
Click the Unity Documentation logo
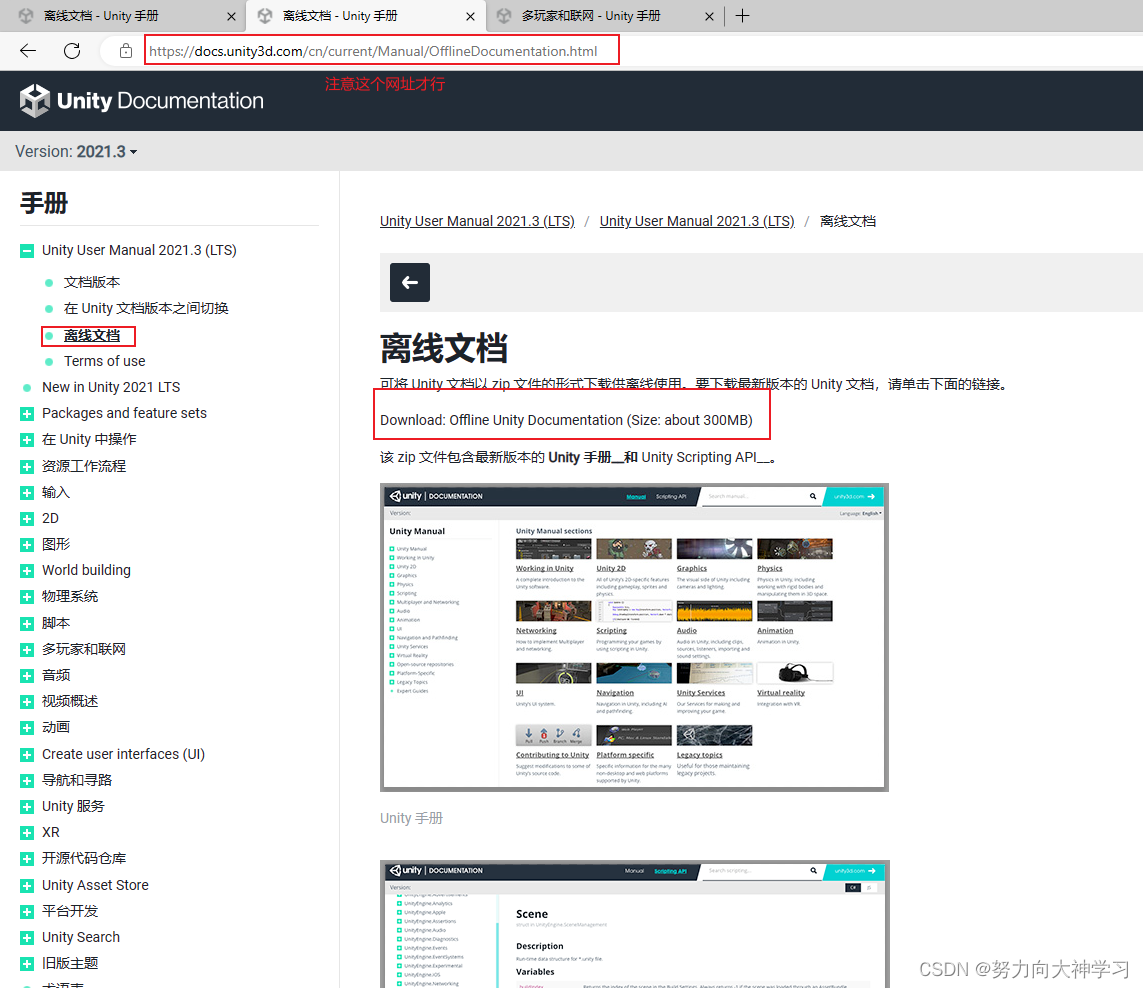tap(142, 101)
